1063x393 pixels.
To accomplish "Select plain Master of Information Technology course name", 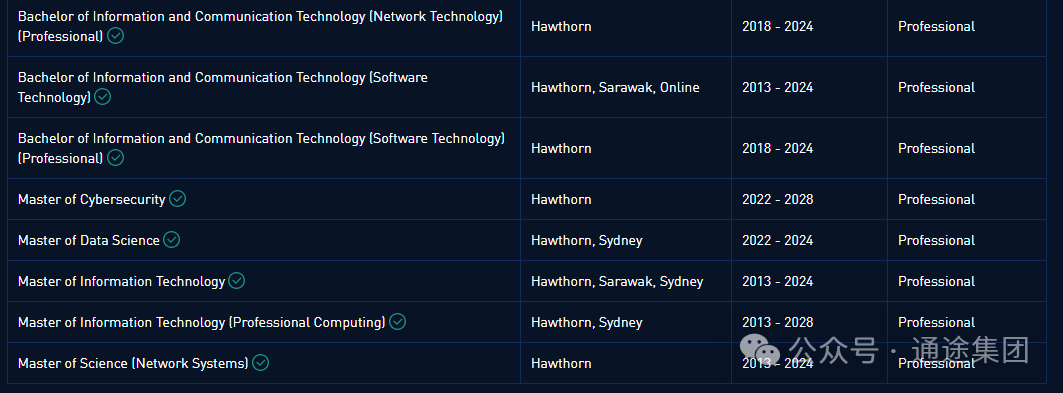I will pyautogui.click(x=121, y=281).
